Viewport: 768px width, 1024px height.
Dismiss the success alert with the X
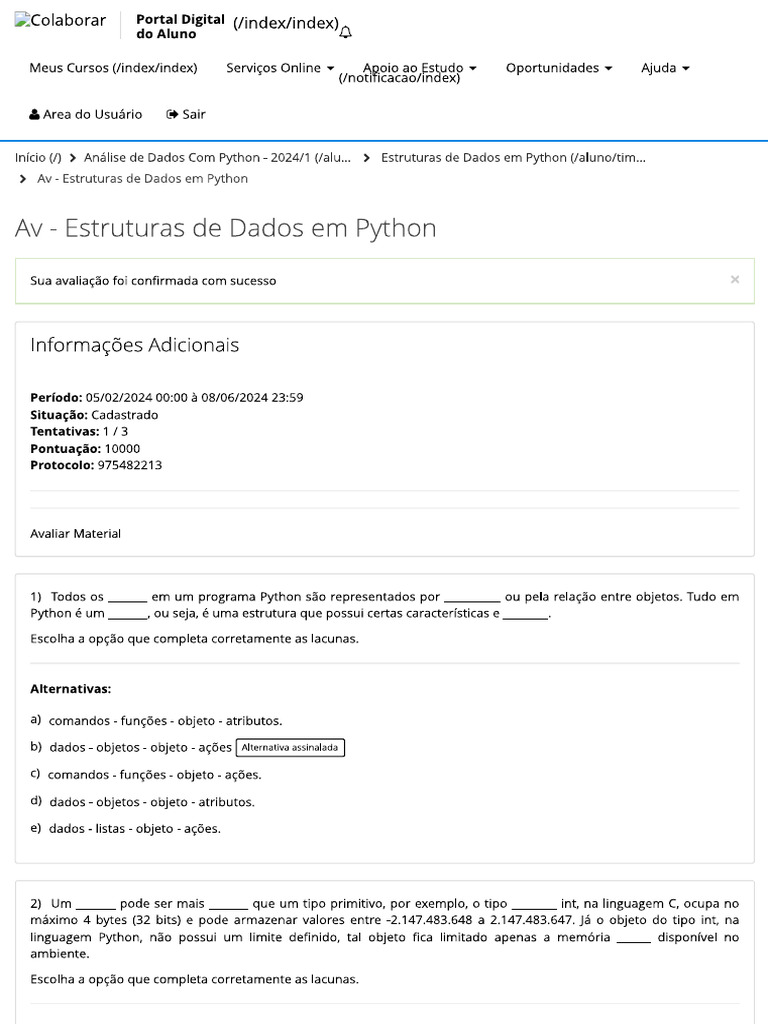(735, 280)
